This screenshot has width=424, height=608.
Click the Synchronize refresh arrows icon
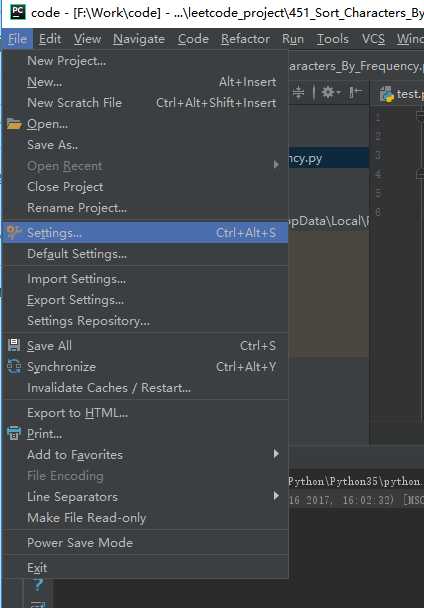pyautogui.click(x=14, y=366)
